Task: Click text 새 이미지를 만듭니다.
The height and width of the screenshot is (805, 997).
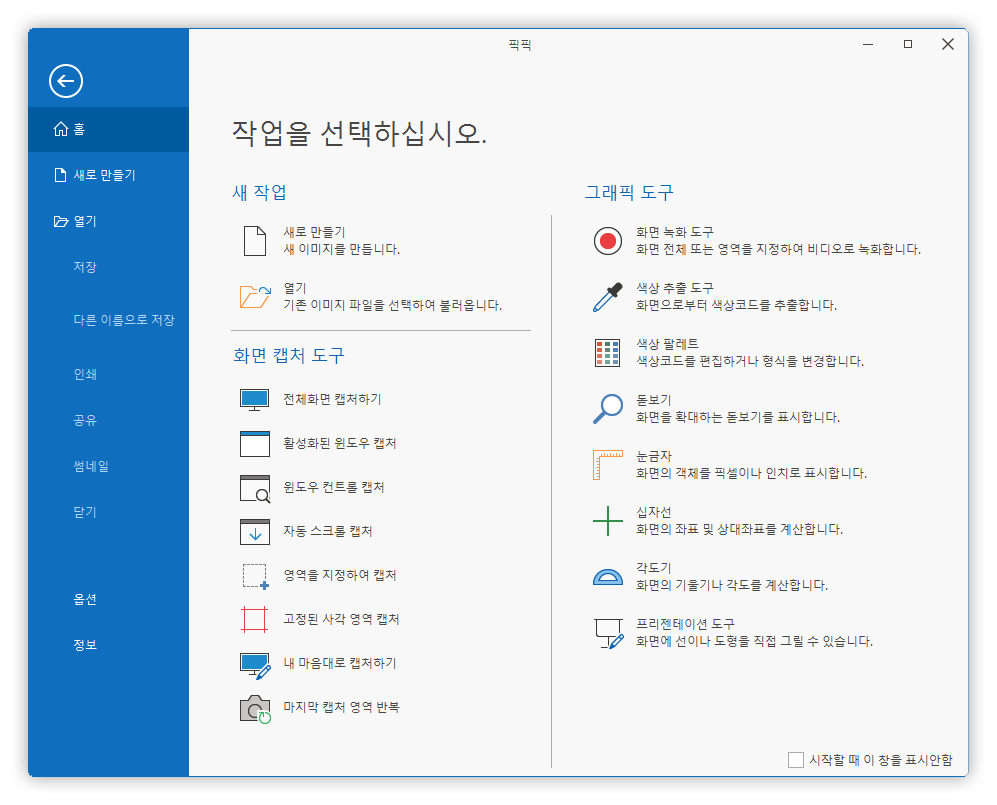Action: tap(342, 249)
